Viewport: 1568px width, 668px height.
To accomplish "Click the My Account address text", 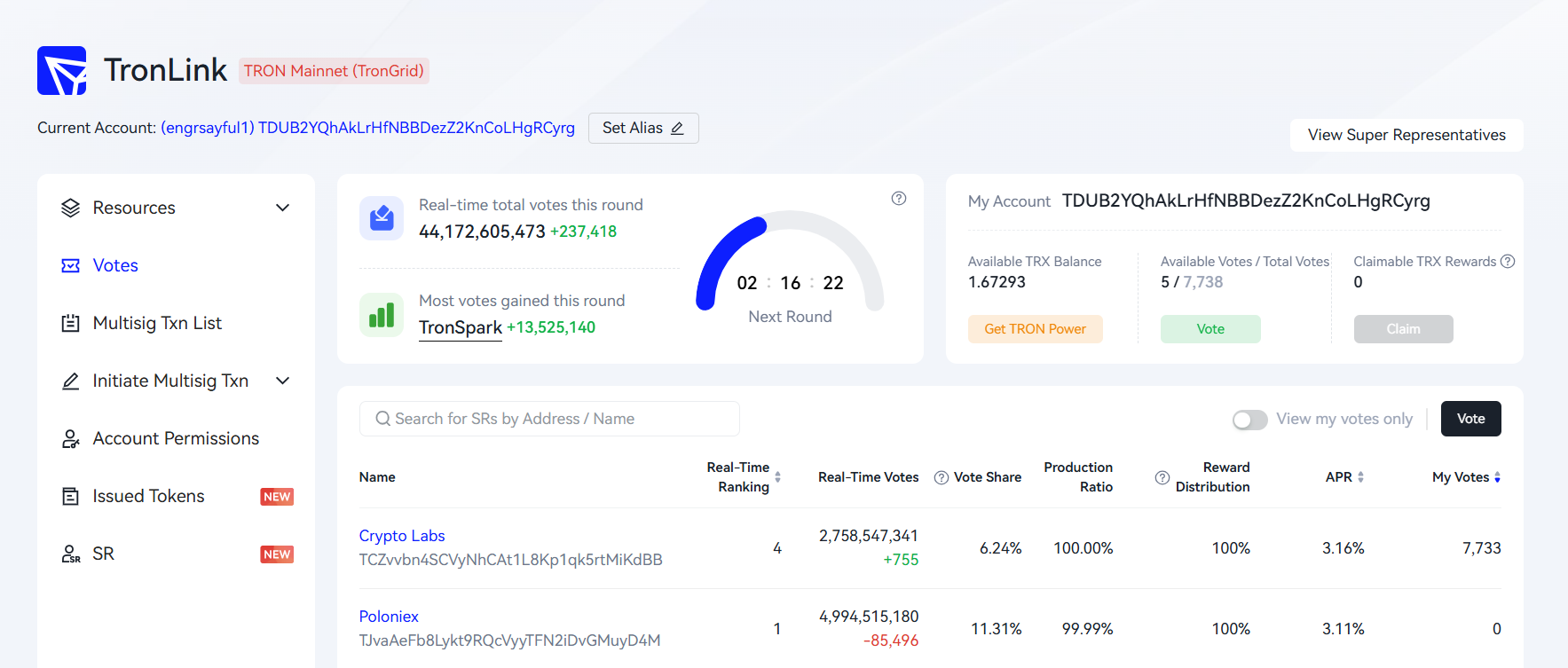I will [1246, 200].
